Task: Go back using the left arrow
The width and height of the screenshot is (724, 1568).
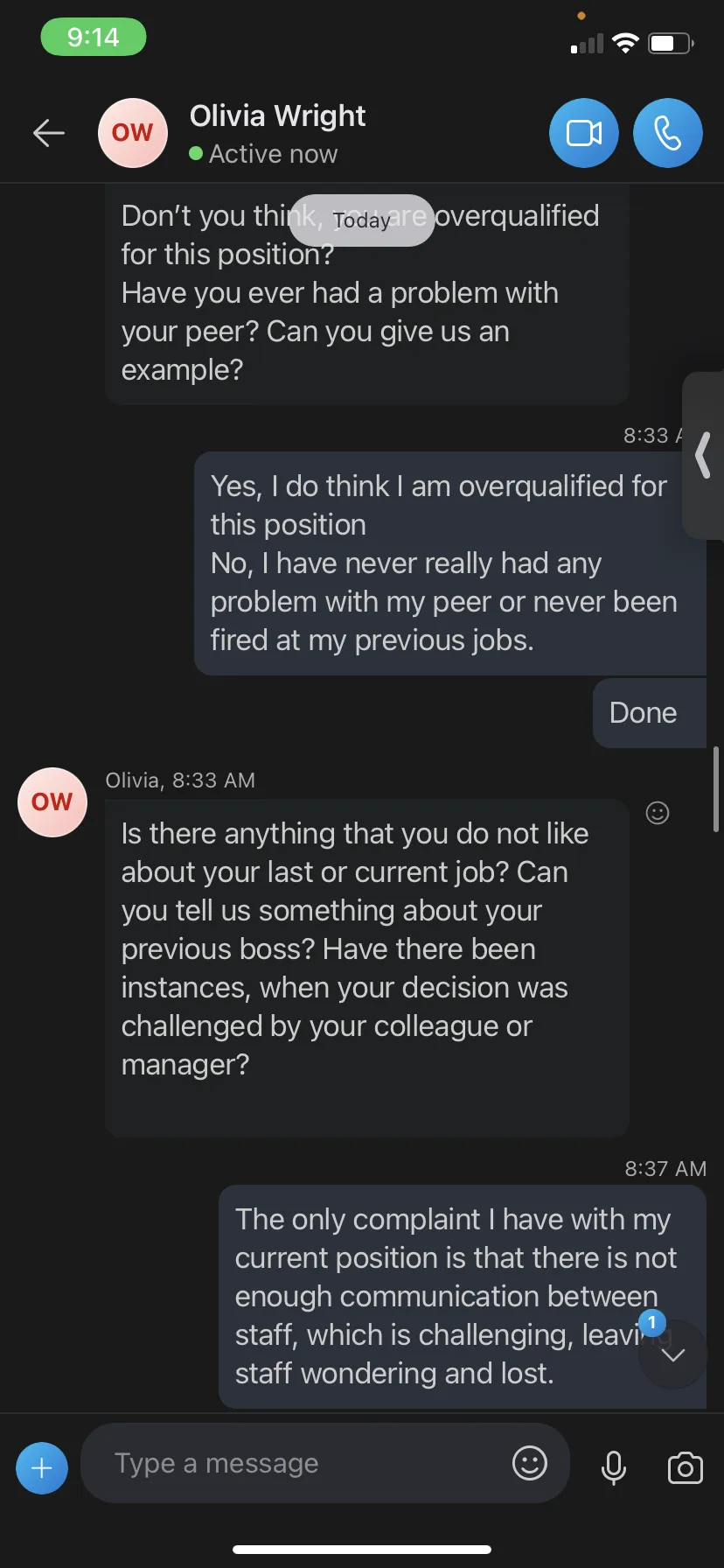Action: (49, 133)
